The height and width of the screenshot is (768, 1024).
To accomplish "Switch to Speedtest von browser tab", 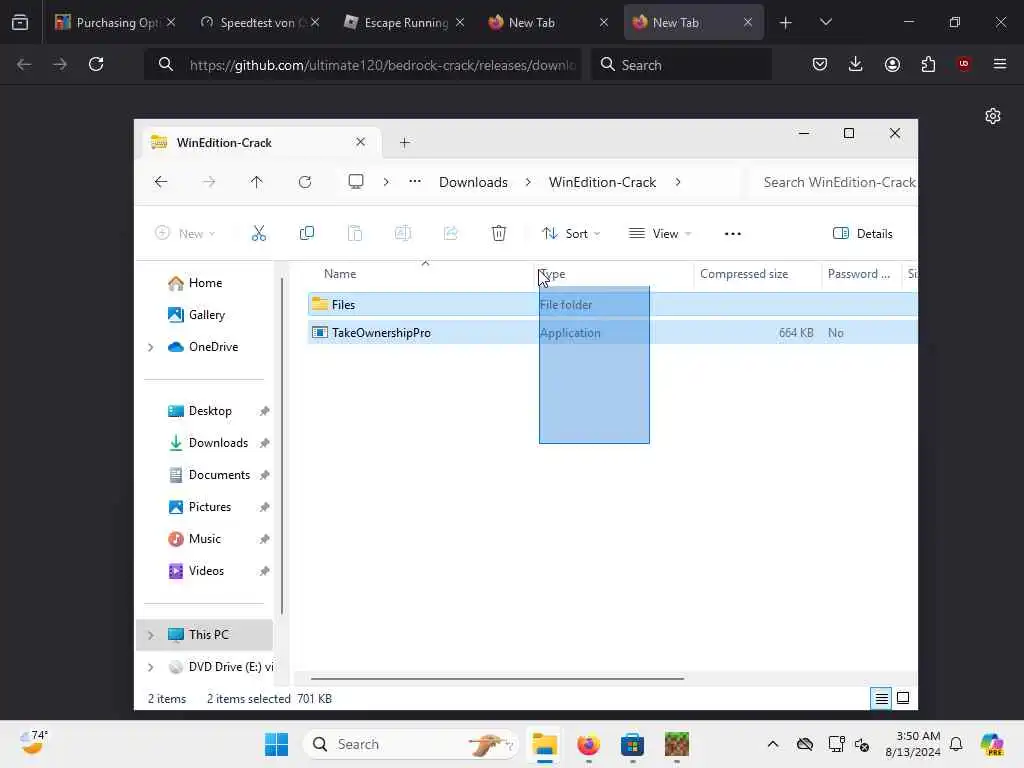I will click(258, 22).
